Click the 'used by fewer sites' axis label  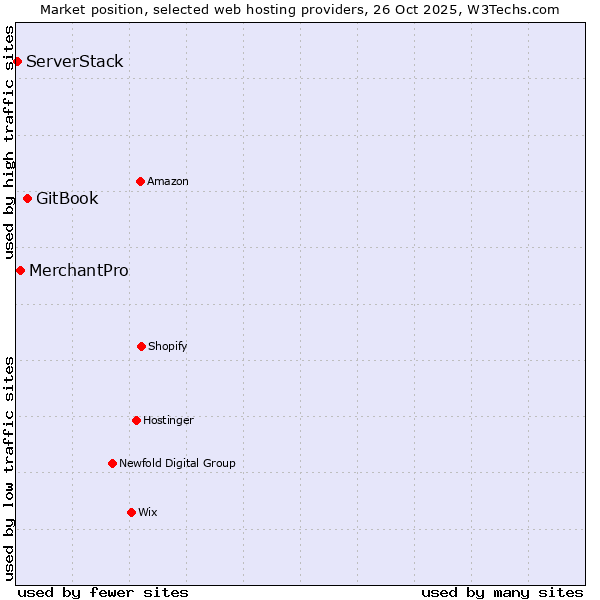103,592
